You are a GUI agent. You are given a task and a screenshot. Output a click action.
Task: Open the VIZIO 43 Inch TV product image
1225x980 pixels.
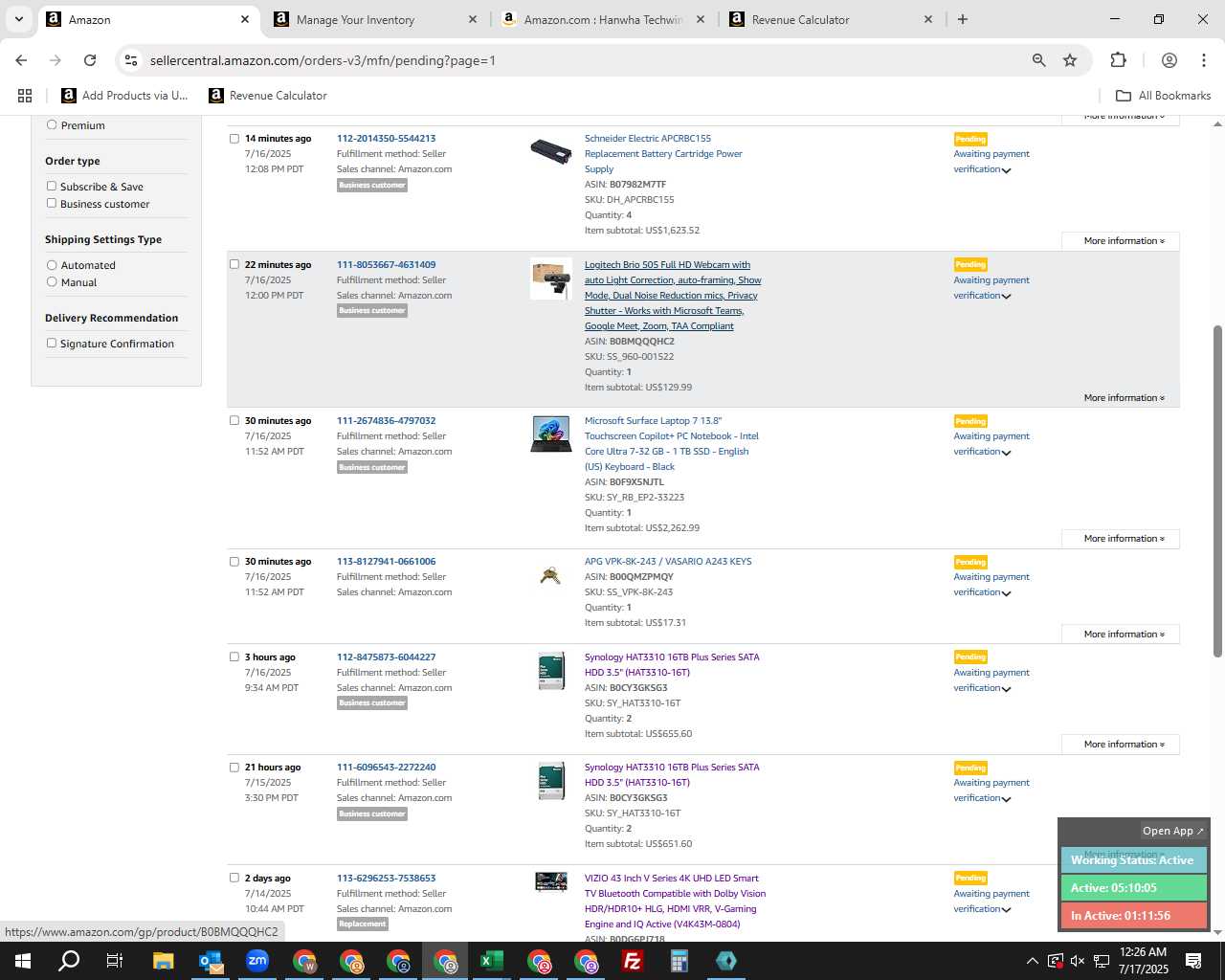click(x=551, y=881)
